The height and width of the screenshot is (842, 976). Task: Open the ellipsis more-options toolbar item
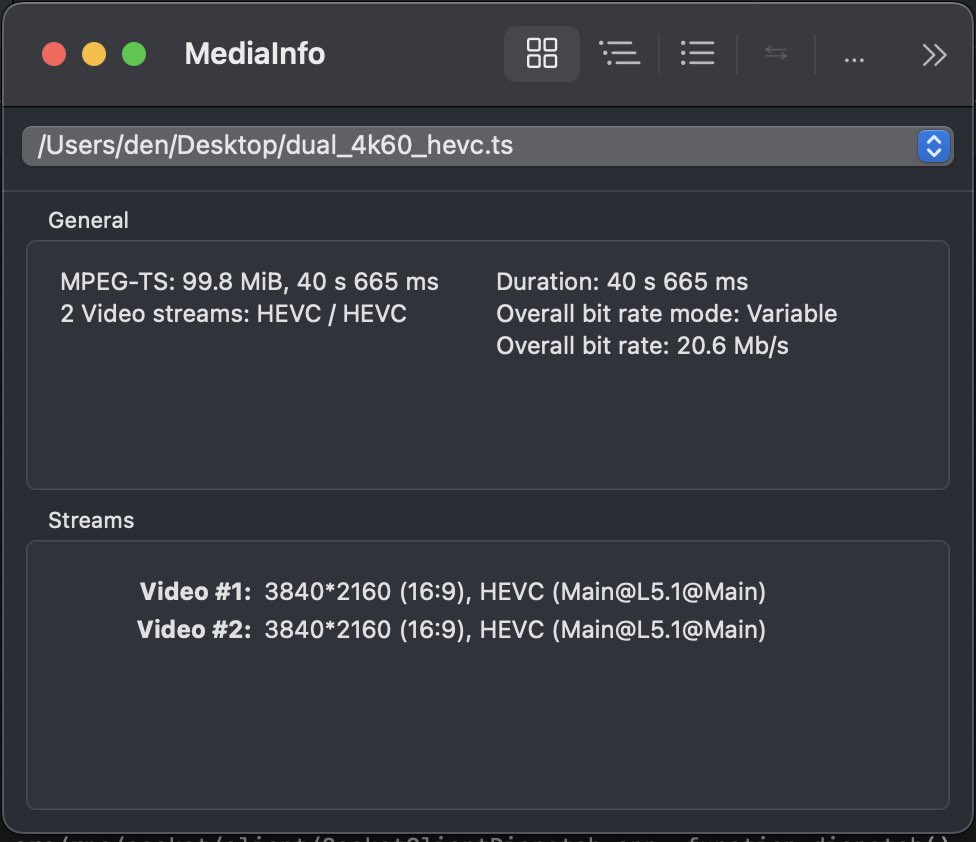tap(854, 60)
